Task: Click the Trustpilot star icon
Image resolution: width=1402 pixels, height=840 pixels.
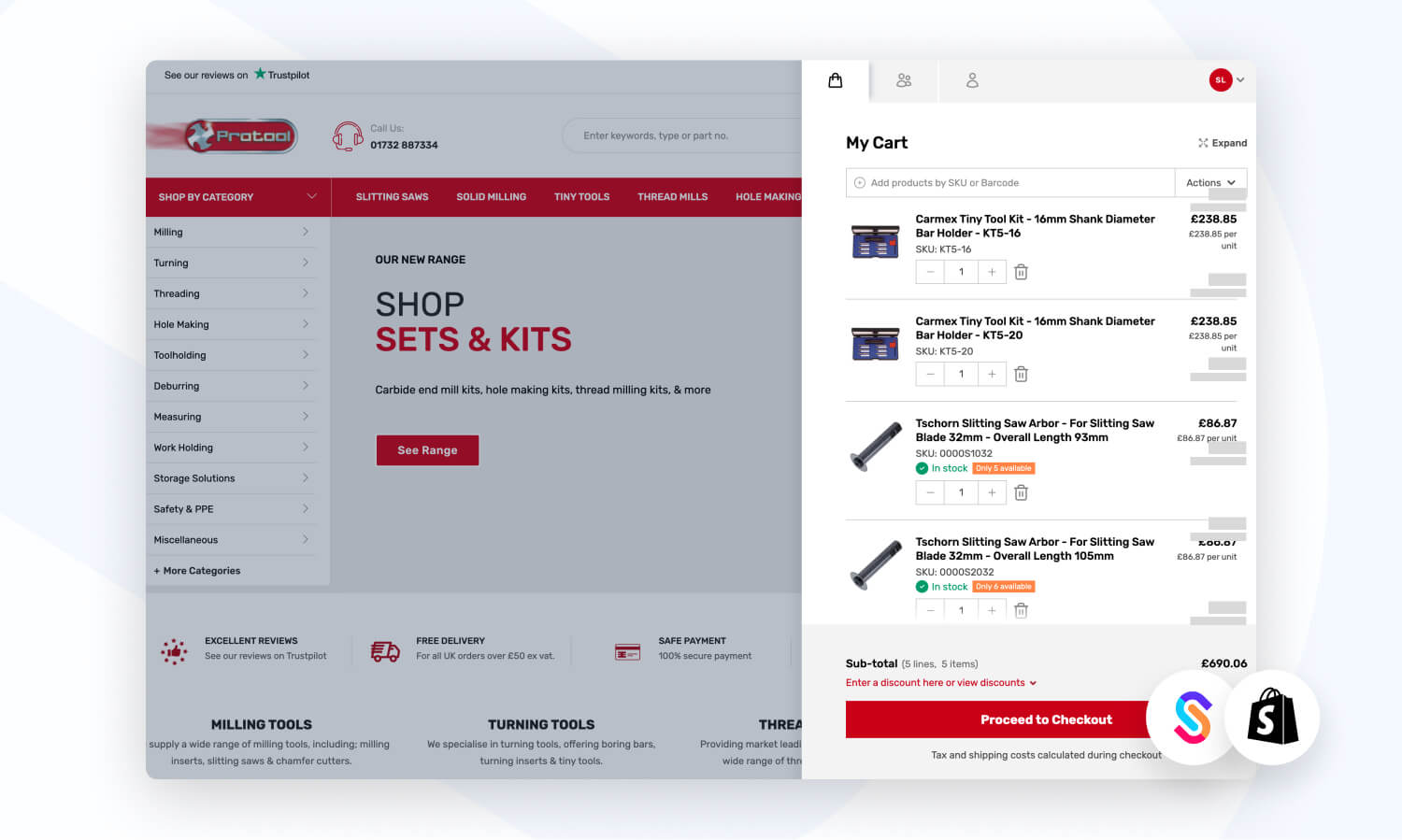Action: coord(260,74)
